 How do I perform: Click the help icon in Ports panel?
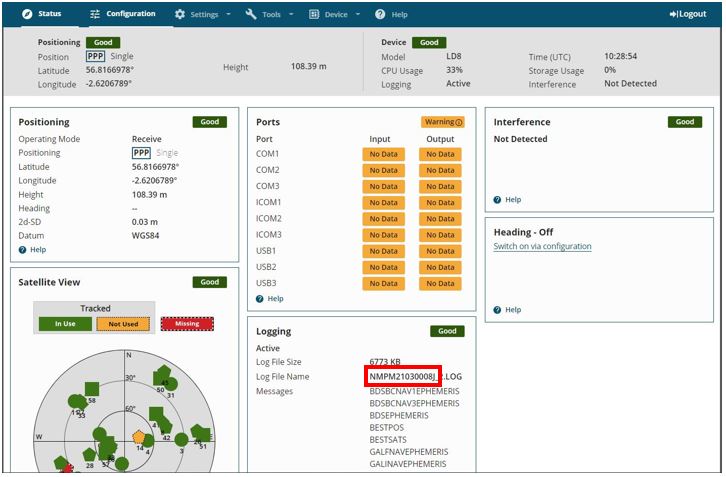point(260,299)
